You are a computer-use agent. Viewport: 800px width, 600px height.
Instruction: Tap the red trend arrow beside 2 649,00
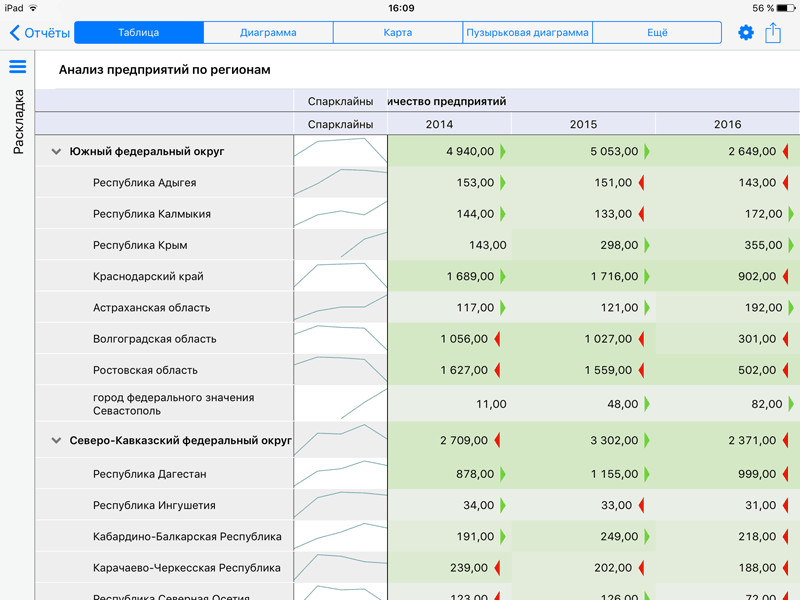click(x=786, y=152)
